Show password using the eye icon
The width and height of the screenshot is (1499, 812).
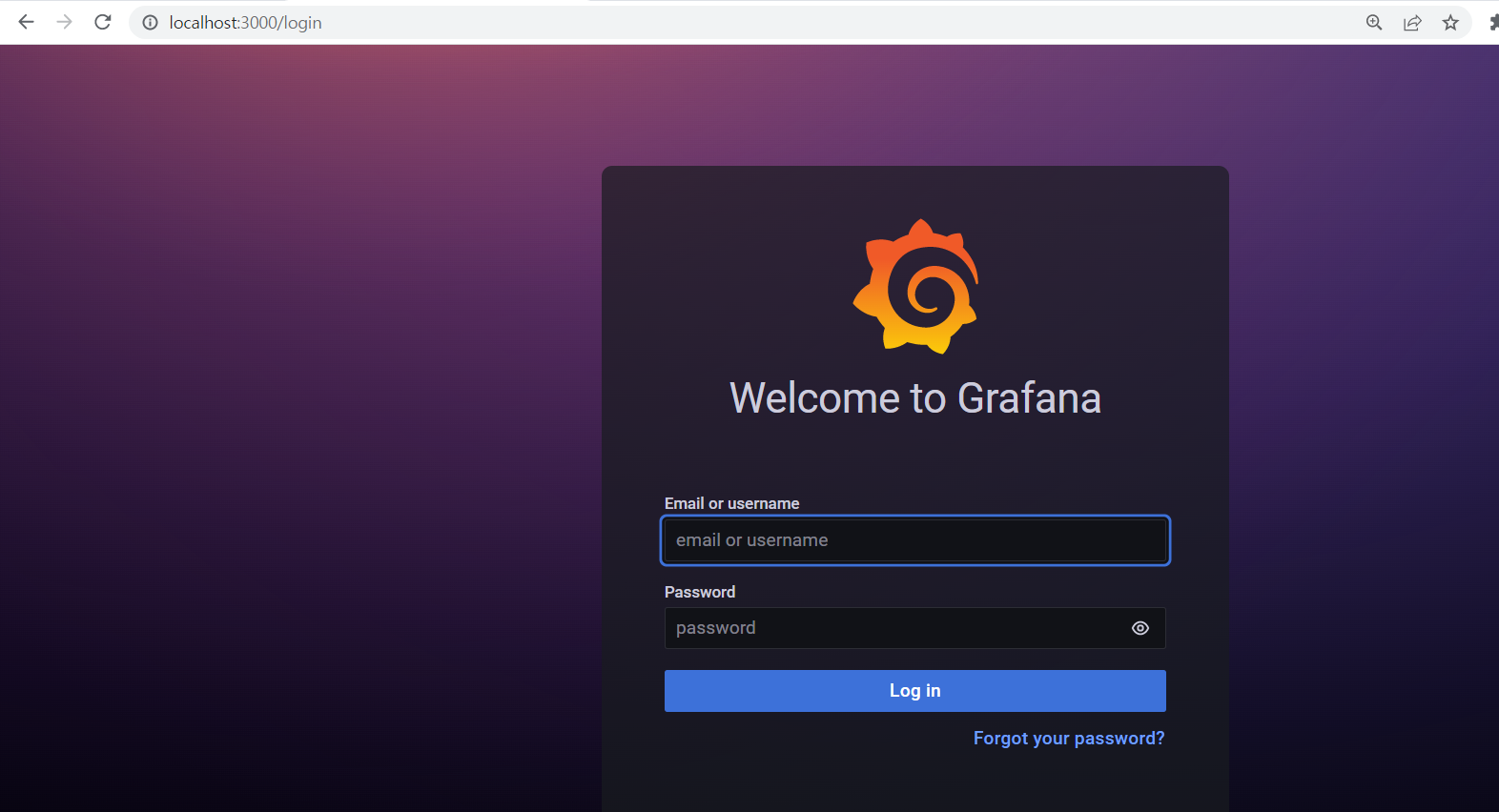[x=1140, y=628]
